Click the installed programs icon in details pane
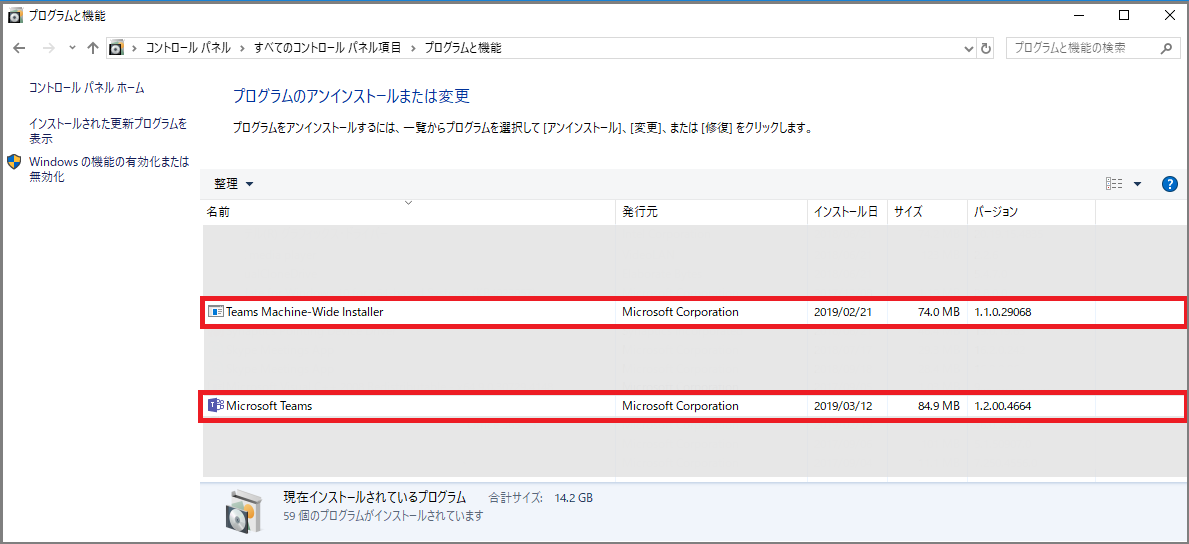 (243, 509)
